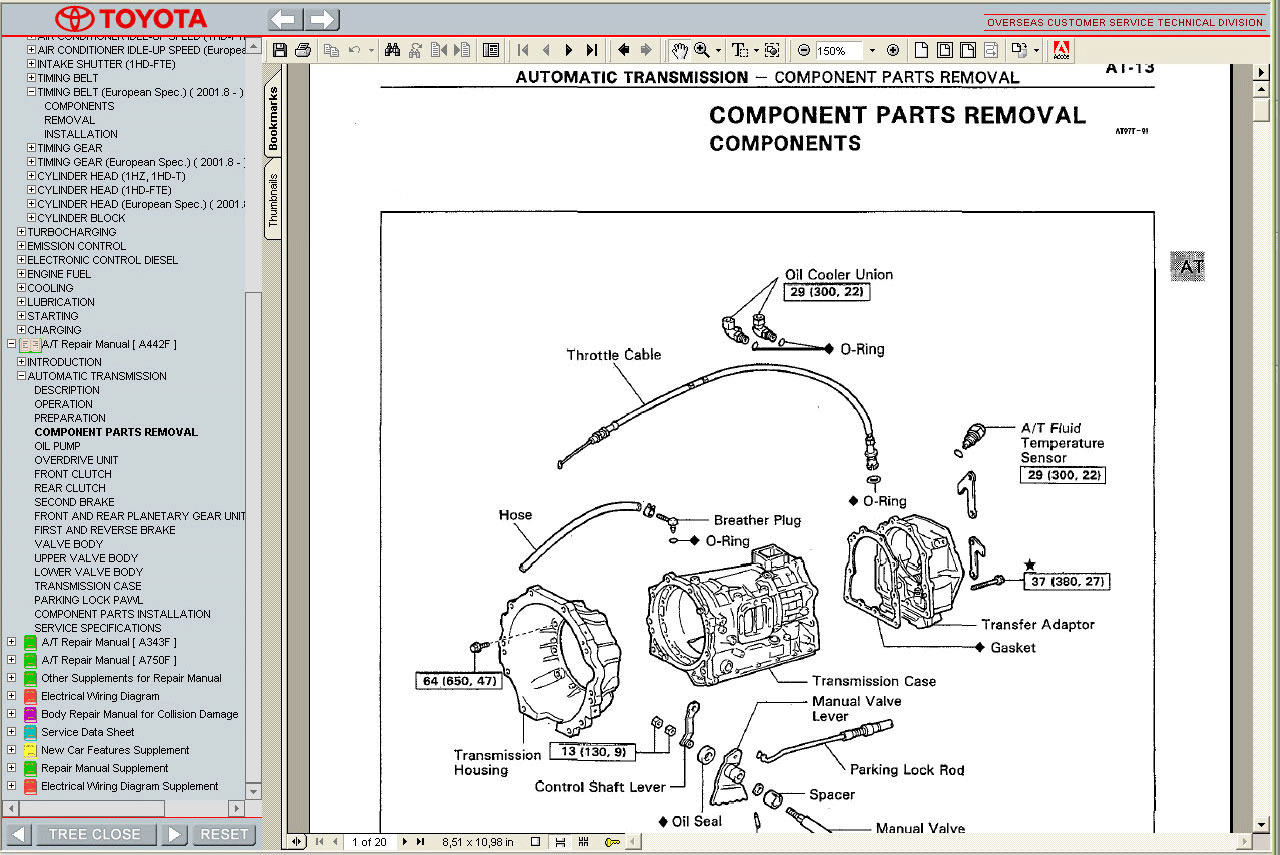The image size is (1280, 855).
Task: Click the back arrow in Toyota header
Action: pyautogui.click(x=285, y=19)
